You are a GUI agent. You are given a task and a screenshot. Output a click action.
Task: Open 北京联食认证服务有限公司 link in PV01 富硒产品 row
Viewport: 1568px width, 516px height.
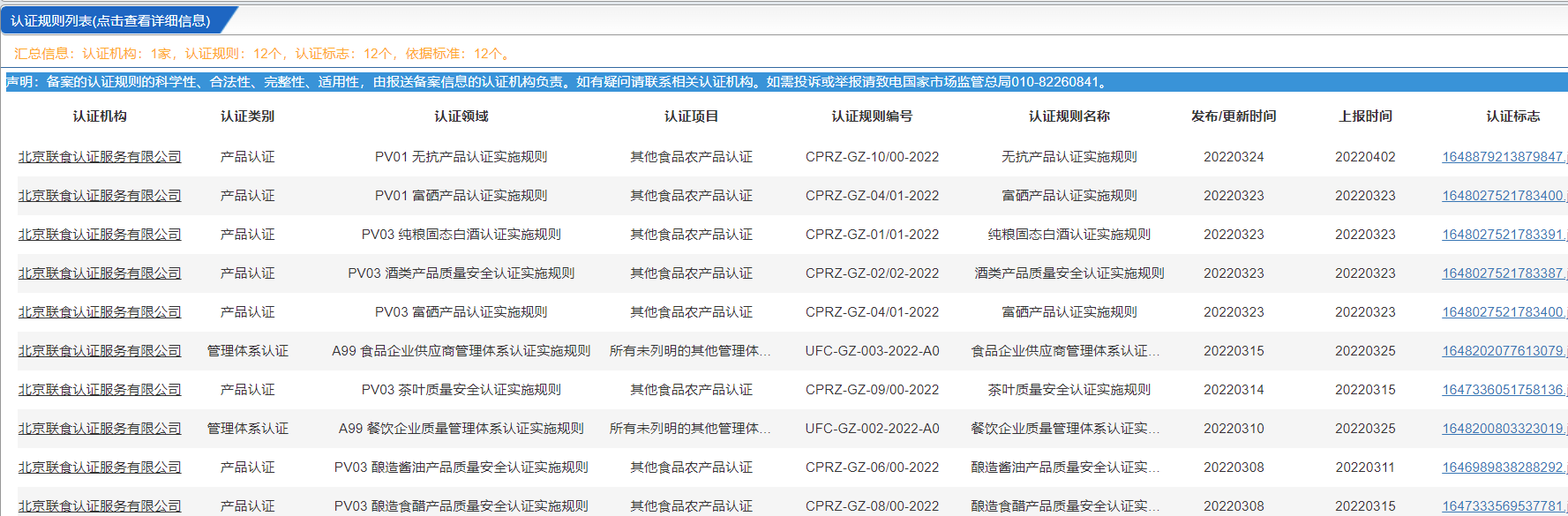coord(100,196)
